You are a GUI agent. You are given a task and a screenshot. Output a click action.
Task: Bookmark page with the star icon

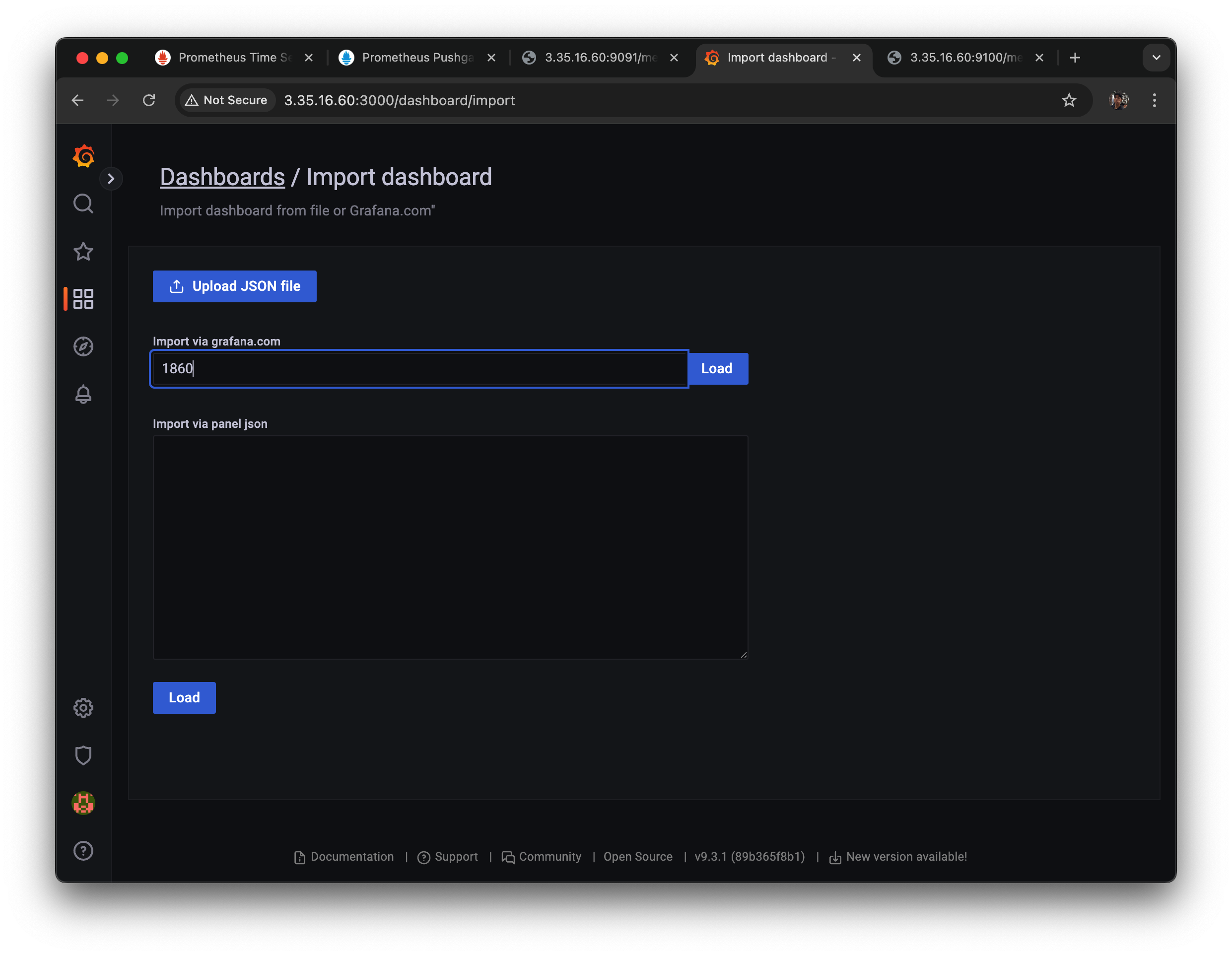pos(1069,100)
